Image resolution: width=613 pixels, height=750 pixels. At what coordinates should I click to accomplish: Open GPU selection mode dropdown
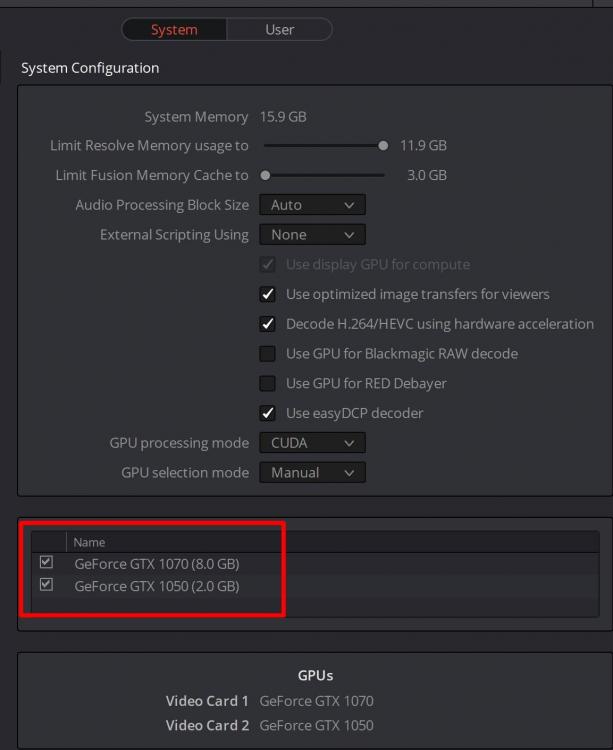click(312, 472)
